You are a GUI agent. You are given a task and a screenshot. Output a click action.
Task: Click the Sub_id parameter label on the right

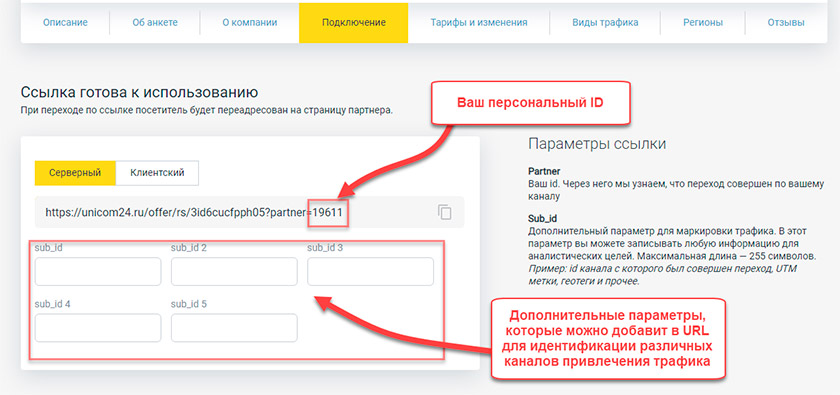pyautogui.click(x=543, y=220)
